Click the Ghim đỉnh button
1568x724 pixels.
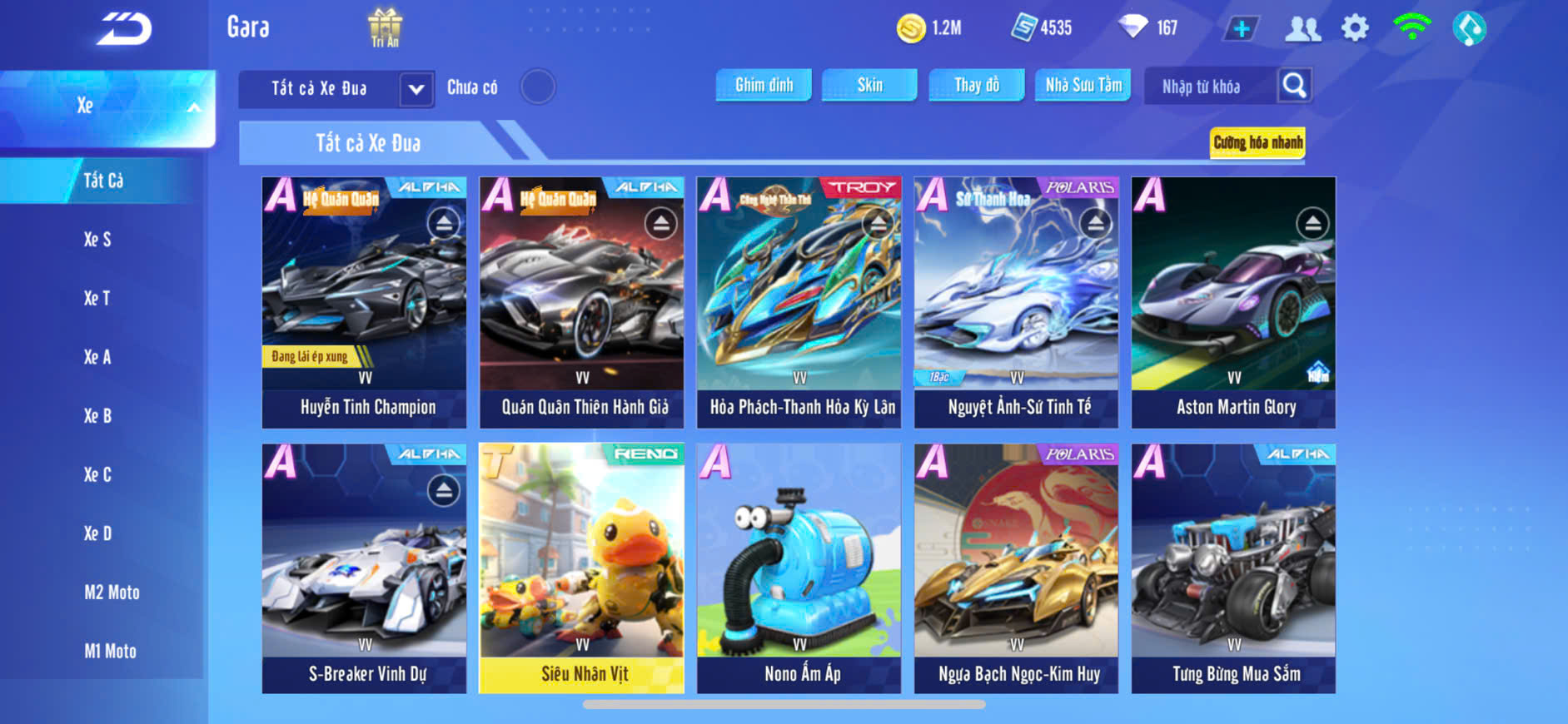[764, 85]
